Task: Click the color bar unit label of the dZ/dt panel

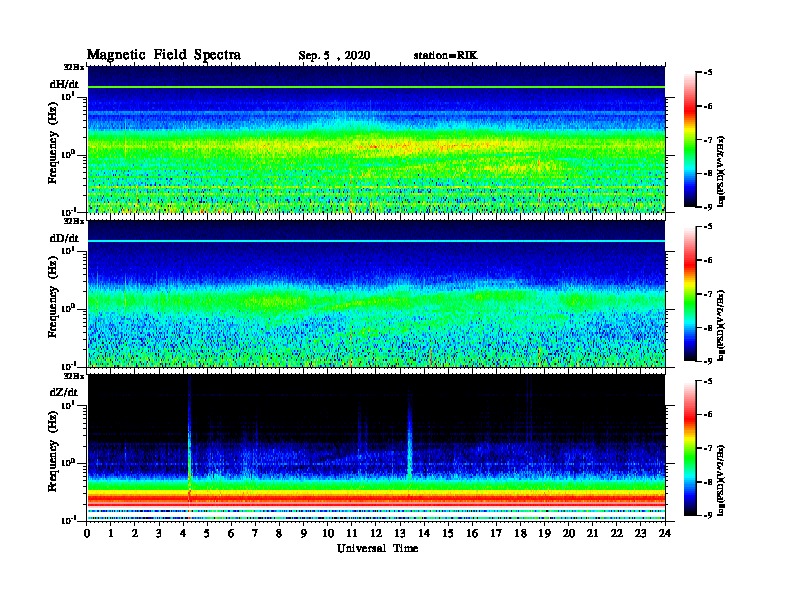Action: 722,480
